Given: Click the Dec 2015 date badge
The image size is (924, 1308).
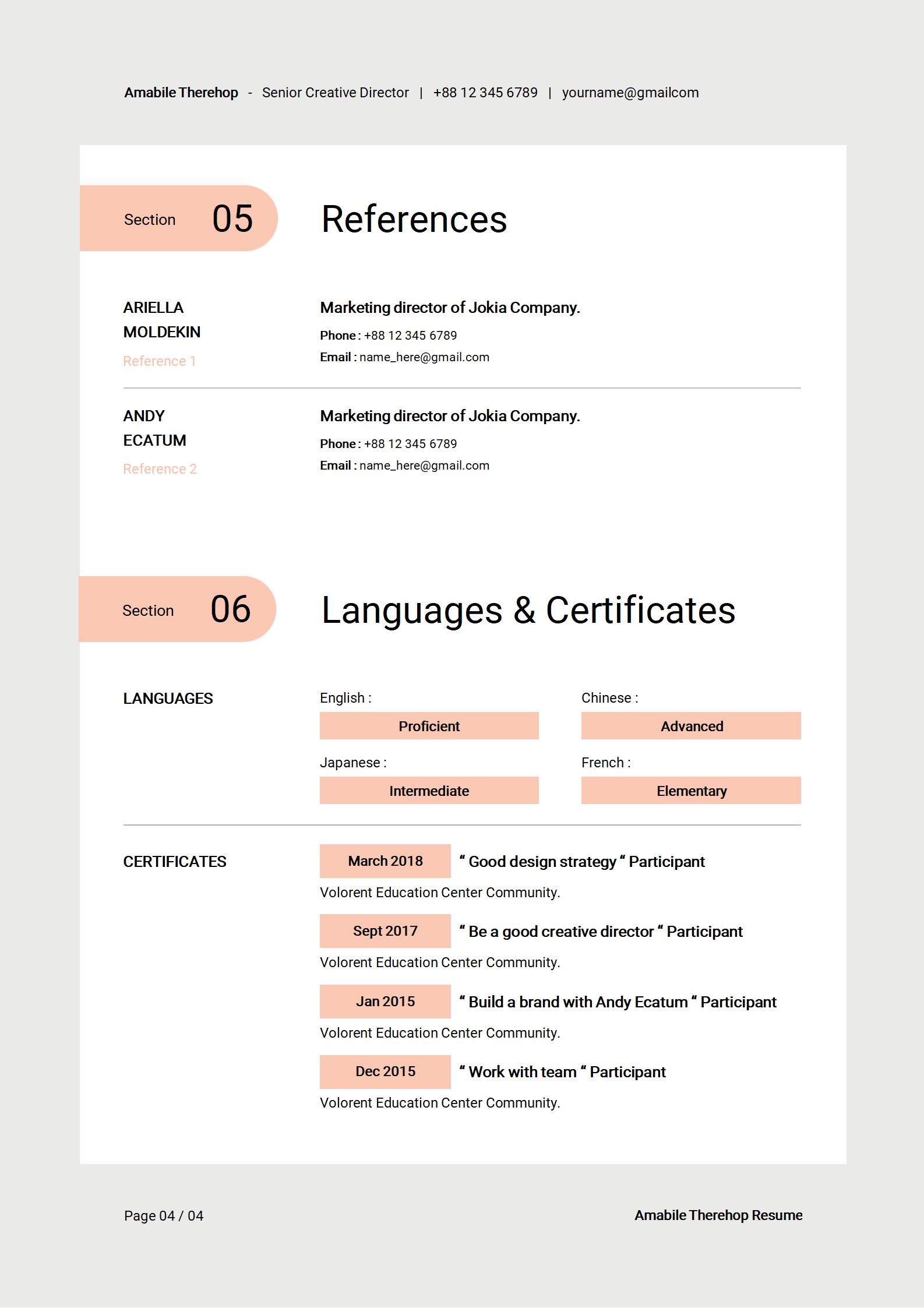Looking at the screenshot, I should [x=385, y=1071].
